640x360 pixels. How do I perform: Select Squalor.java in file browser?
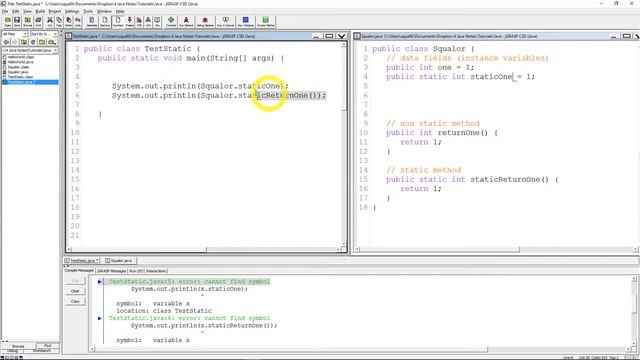(18, 72)
